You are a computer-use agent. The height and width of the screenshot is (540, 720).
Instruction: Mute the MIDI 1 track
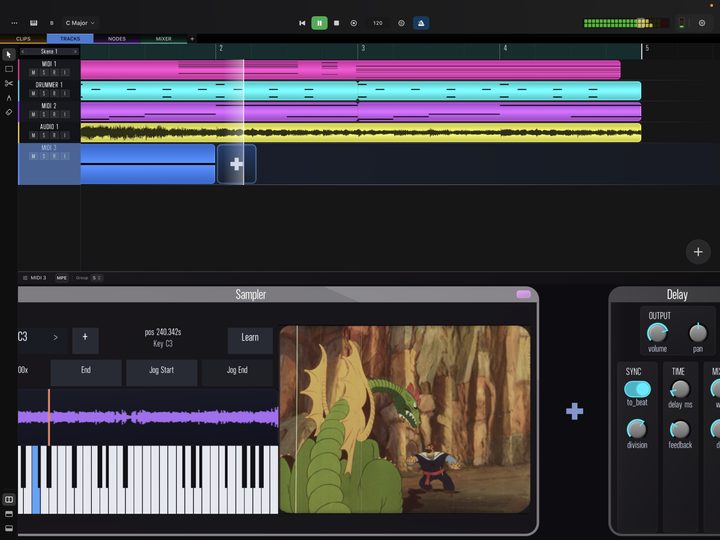coord(33,73)
